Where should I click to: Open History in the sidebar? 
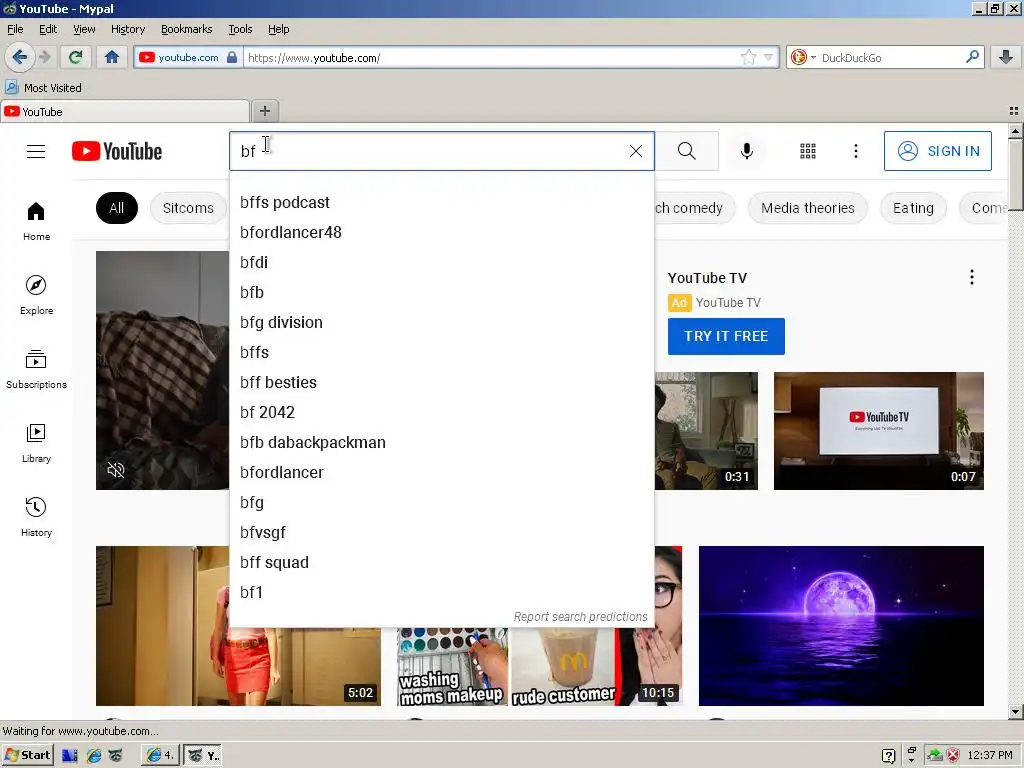coord(36,517)
